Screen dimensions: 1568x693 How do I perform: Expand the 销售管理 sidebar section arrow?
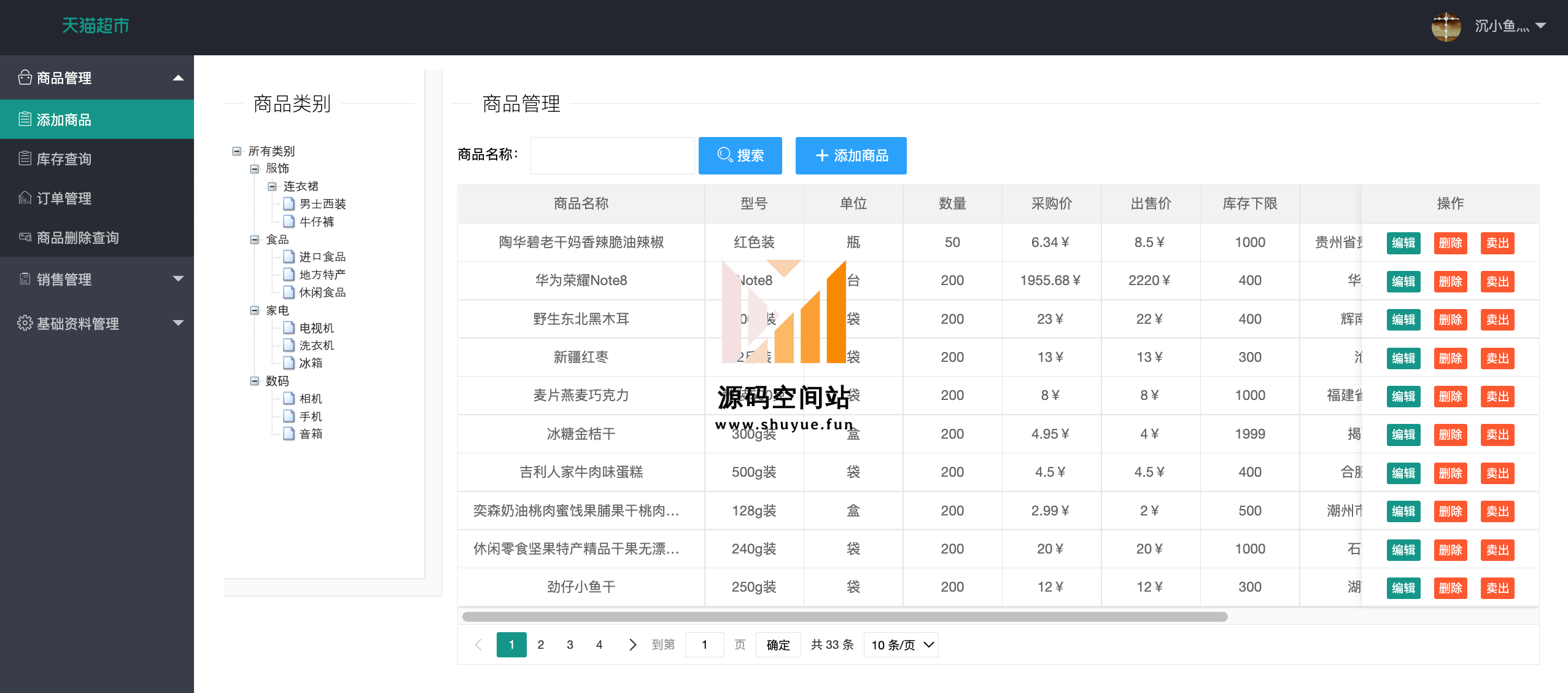(x=178, y=279)
